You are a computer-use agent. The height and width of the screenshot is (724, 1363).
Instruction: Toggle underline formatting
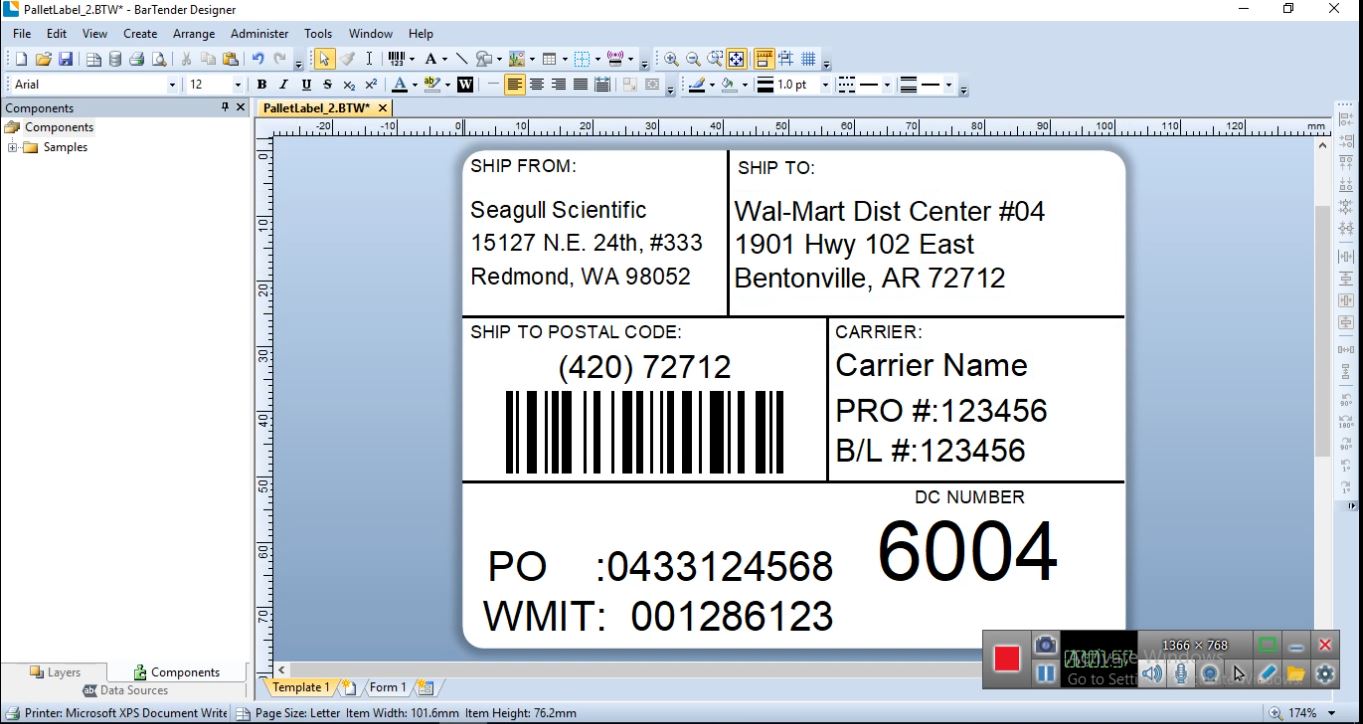[x=306, y=85]
